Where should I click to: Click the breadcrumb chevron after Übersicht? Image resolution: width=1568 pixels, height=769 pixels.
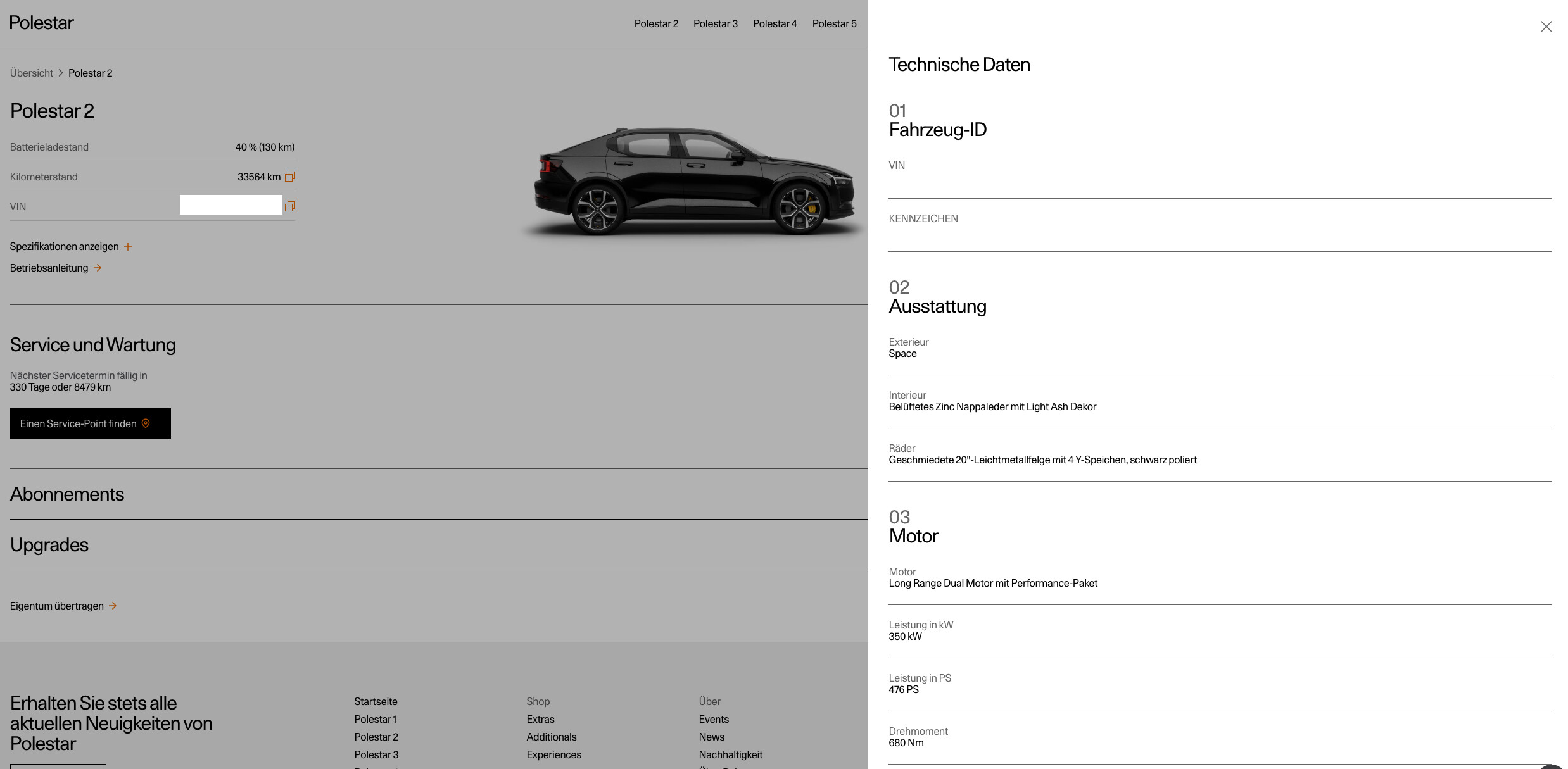tap(61, 73)
